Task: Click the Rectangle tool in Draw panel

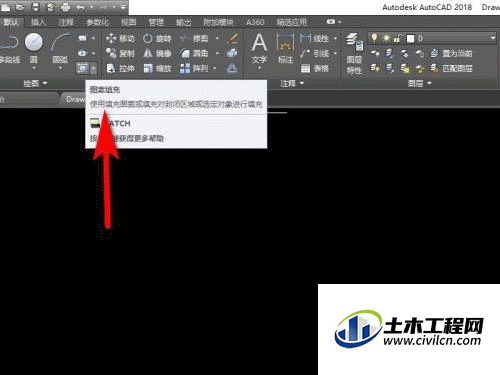Action: [x=82, y=38]
